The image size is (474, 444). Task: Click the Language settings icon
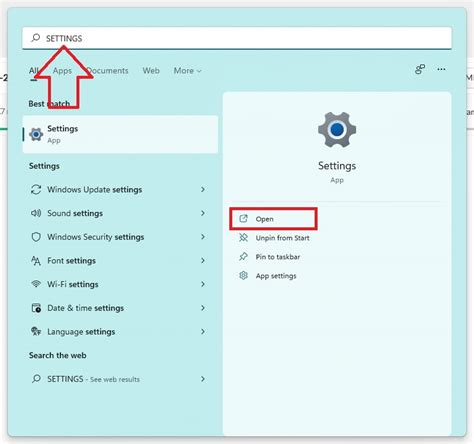[x=36, y=331]
